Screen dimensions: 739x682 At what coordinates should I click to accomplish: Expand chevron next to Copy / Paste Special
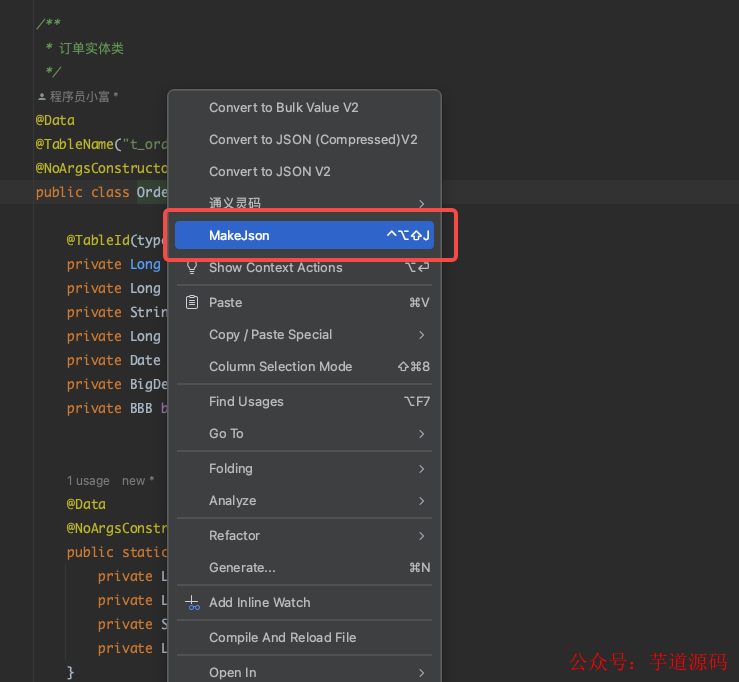click(x=422, y=335)
